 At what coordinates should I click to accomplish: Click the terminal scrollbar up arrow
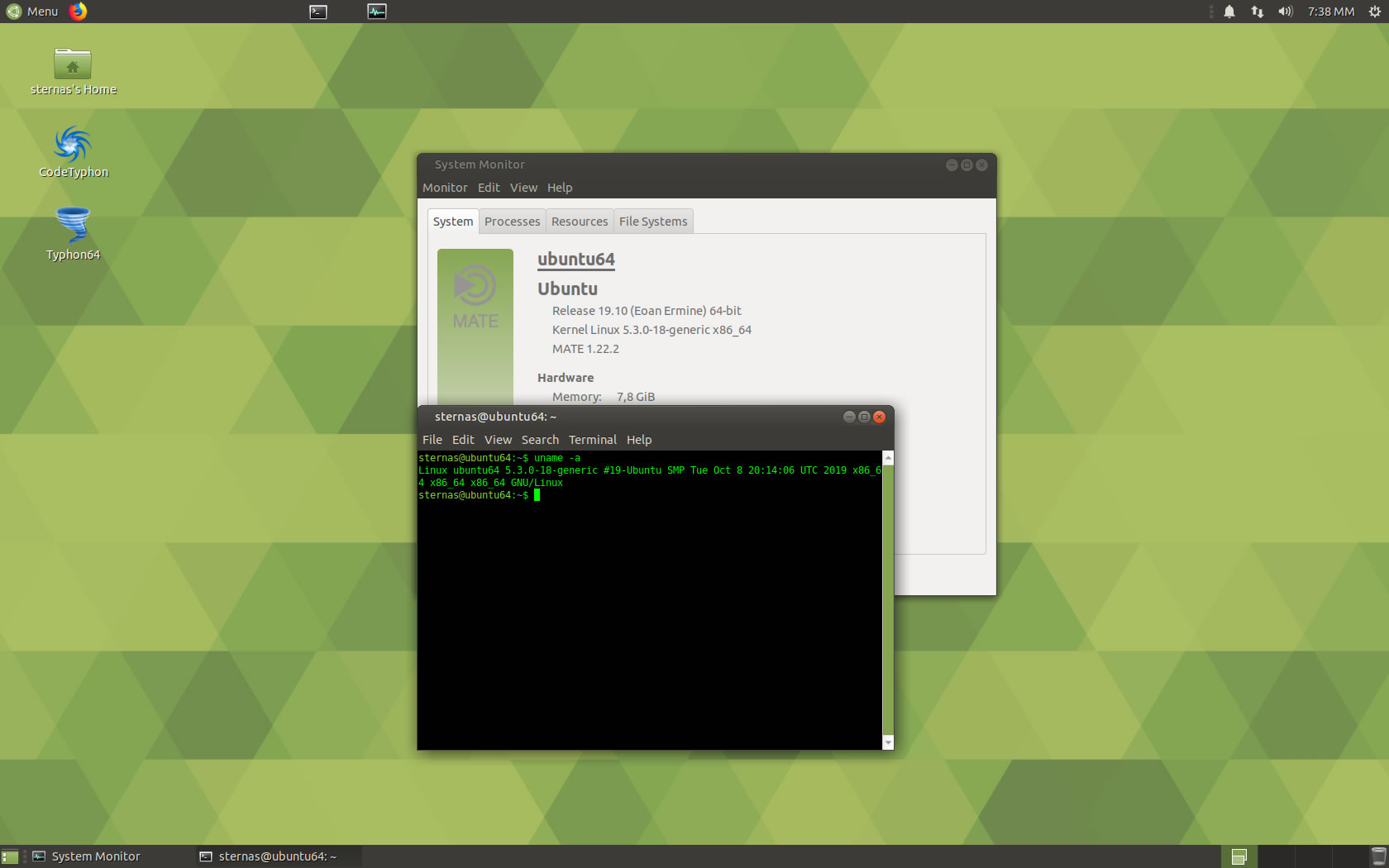(888, 457)
